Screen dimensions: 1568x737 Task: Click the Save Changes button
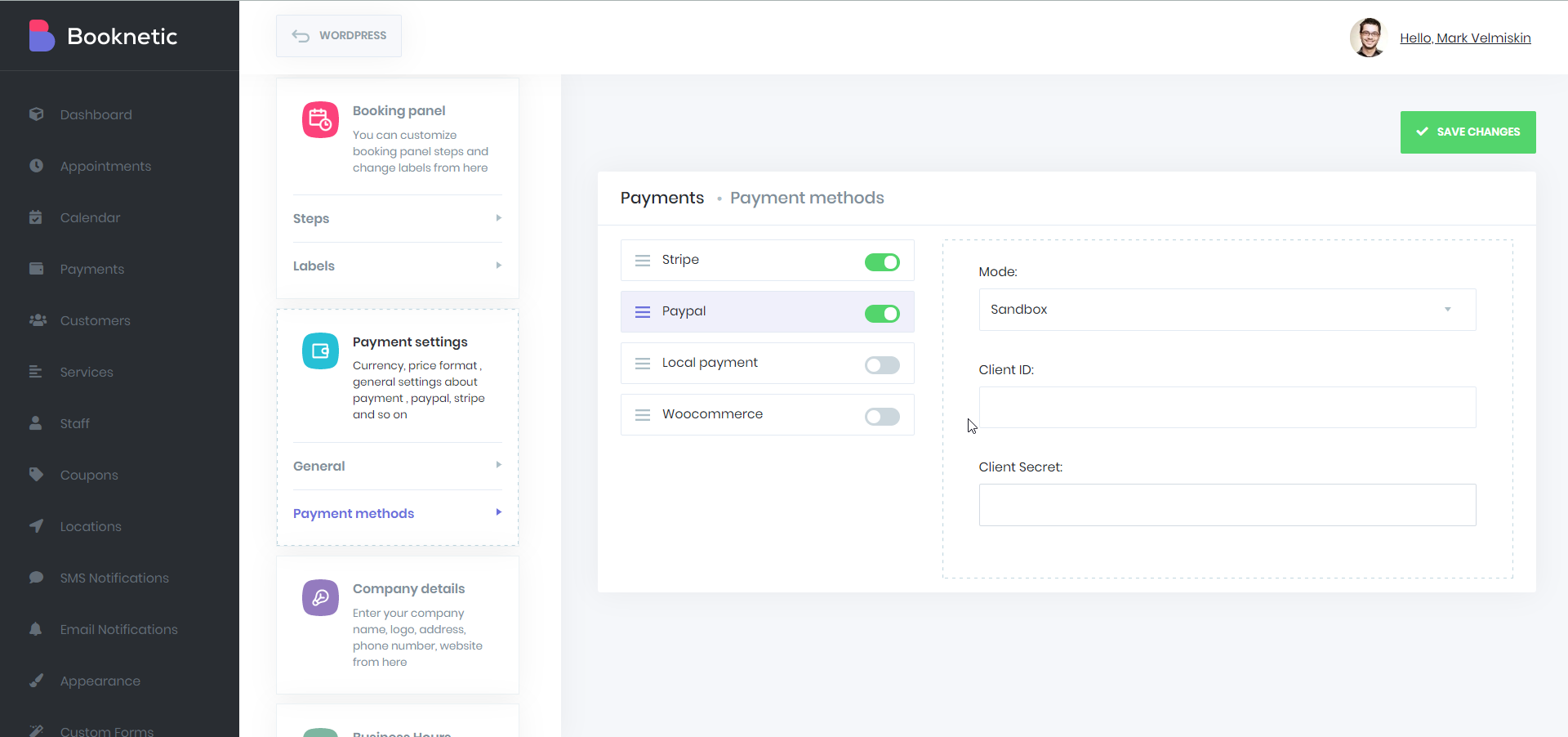[x=1468, y=132]
